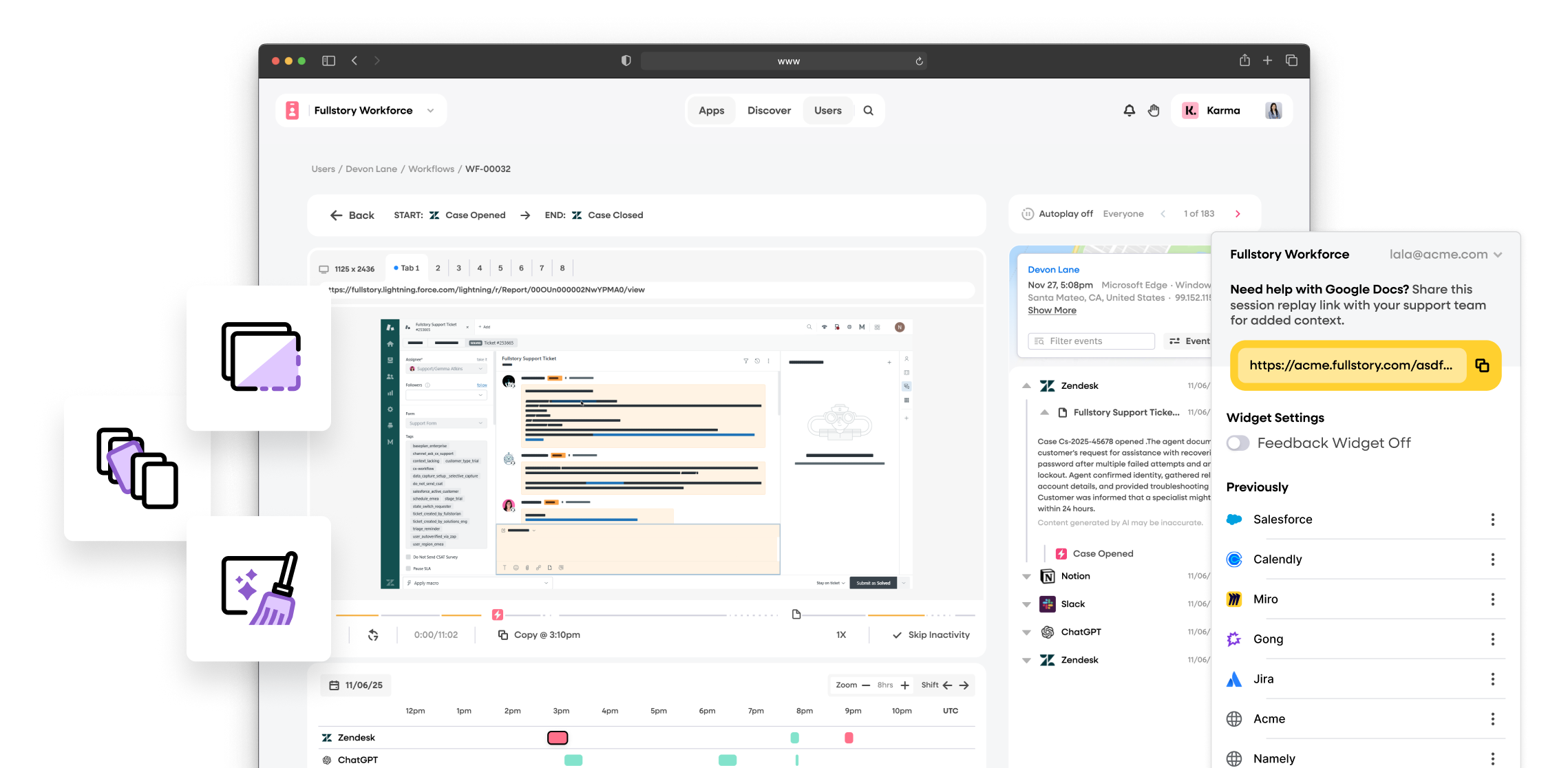Click the zoom plus icon in timeline
The height and width of the screenshot is (768, 1568).
904,685
